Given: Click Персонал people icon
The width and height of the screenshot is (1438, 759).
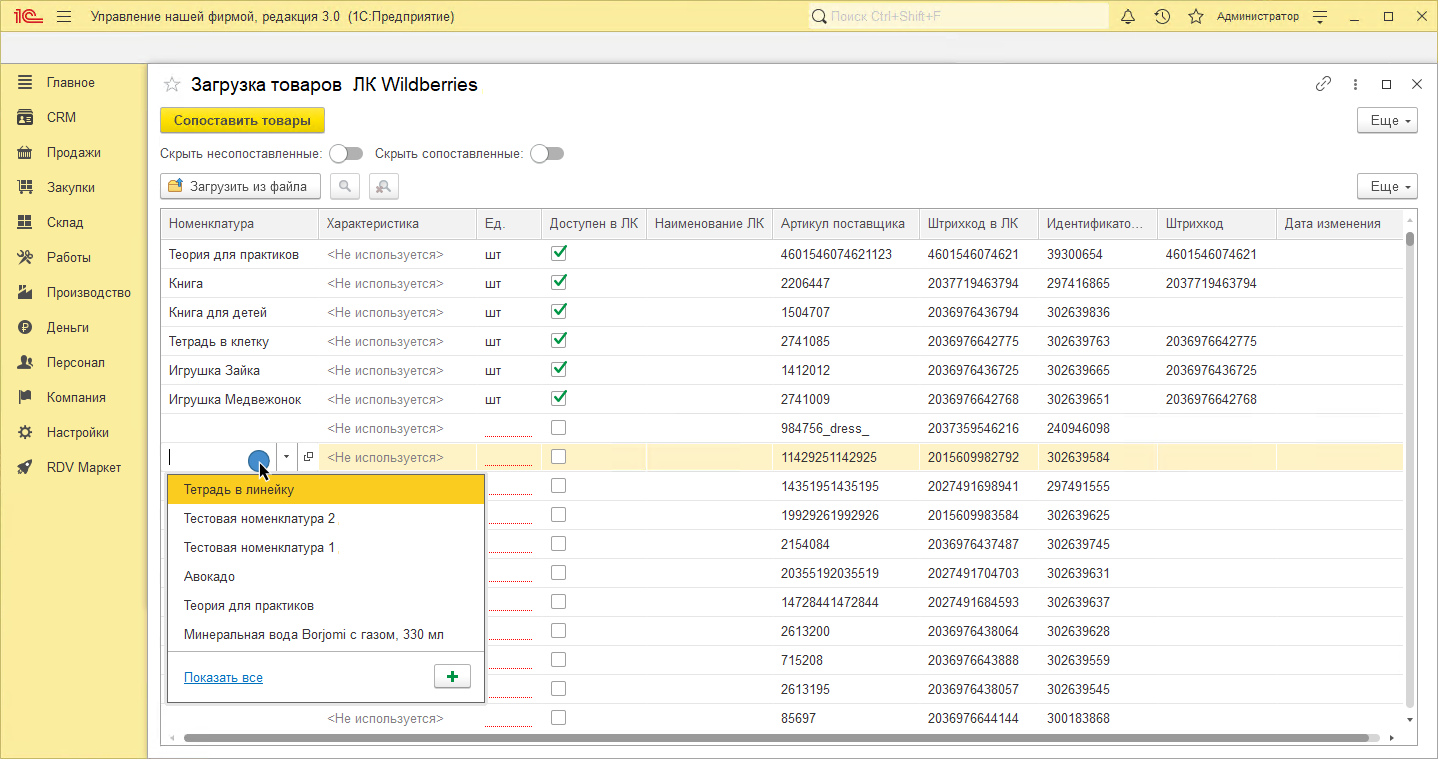Looking at the screenshot, I should (25, 362).
